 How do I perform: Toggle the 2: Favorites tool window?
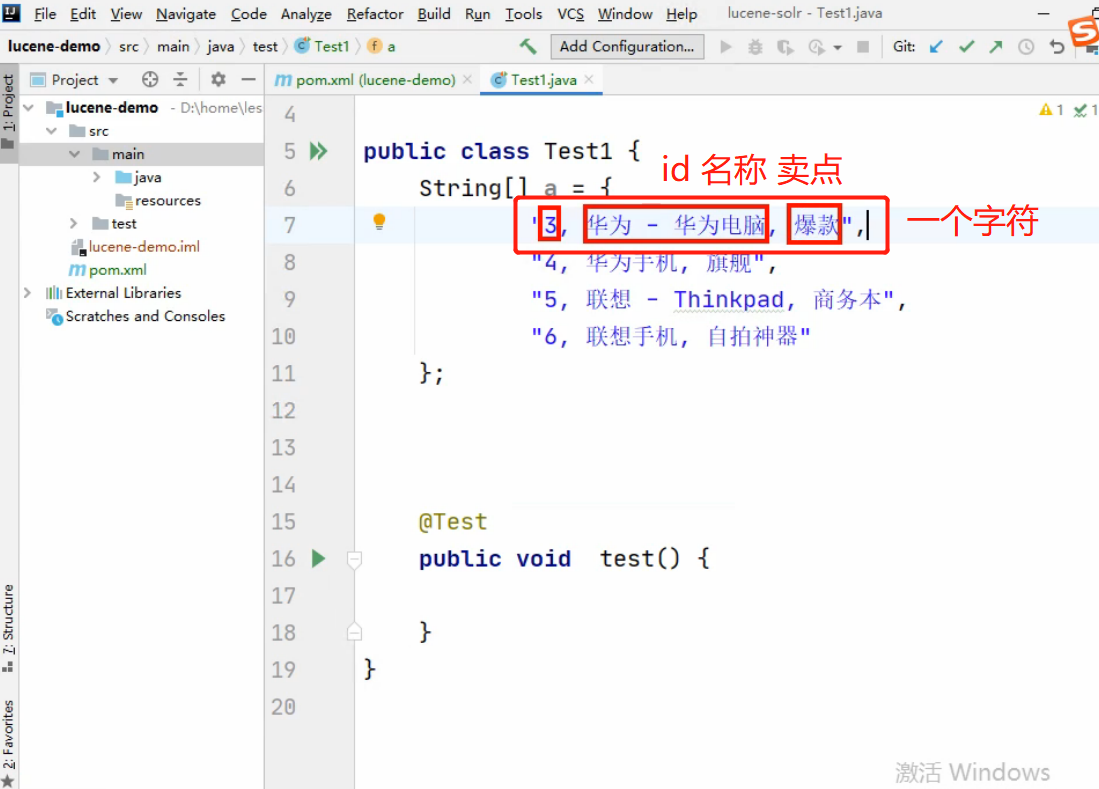pyautogui.click(x=8, y=741)
